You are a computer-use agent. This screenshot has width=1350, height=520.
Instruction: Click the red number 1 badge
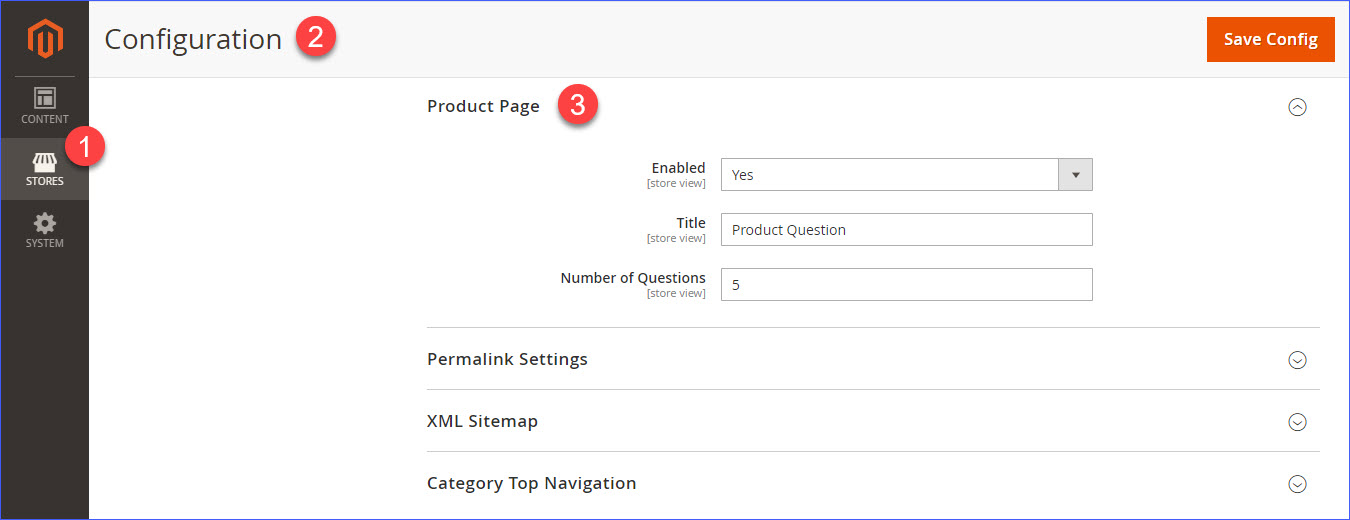85,148
